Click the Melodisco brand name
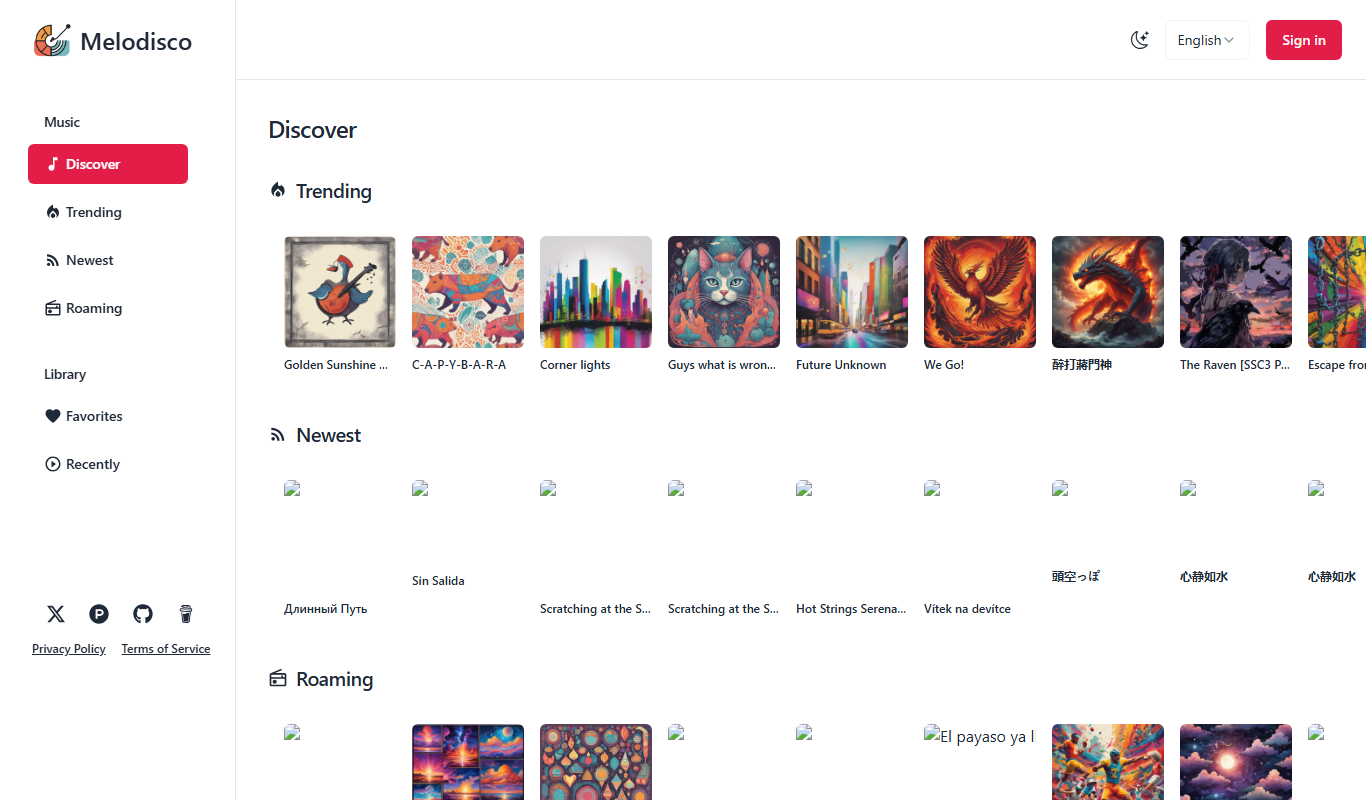This screenshot has width=1366, height=800. pos(136,41)
